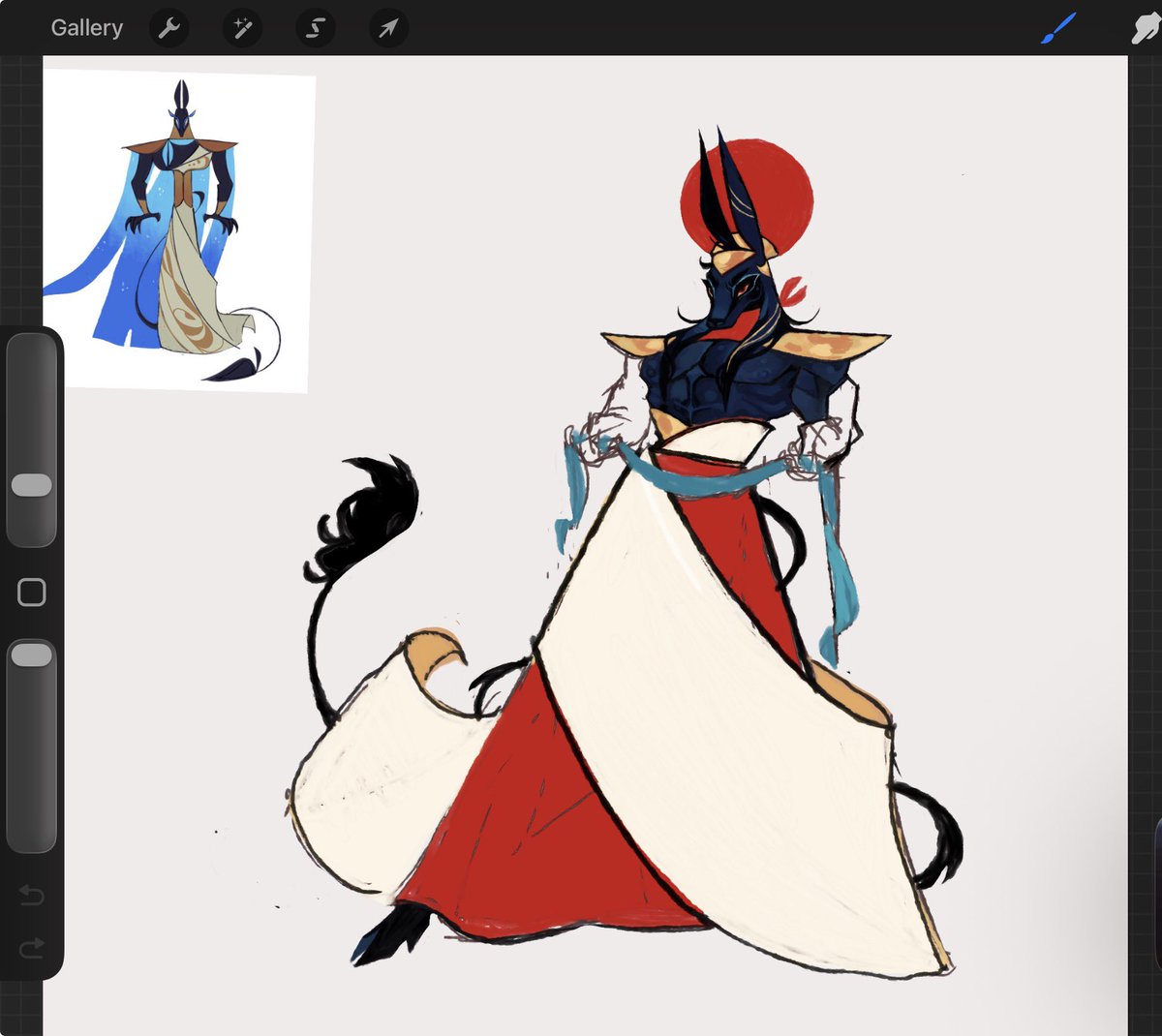The height and width of the screenshot is (1036, 1162).
Task: Open the Actions wrench menu
Action: coord(169,28)
